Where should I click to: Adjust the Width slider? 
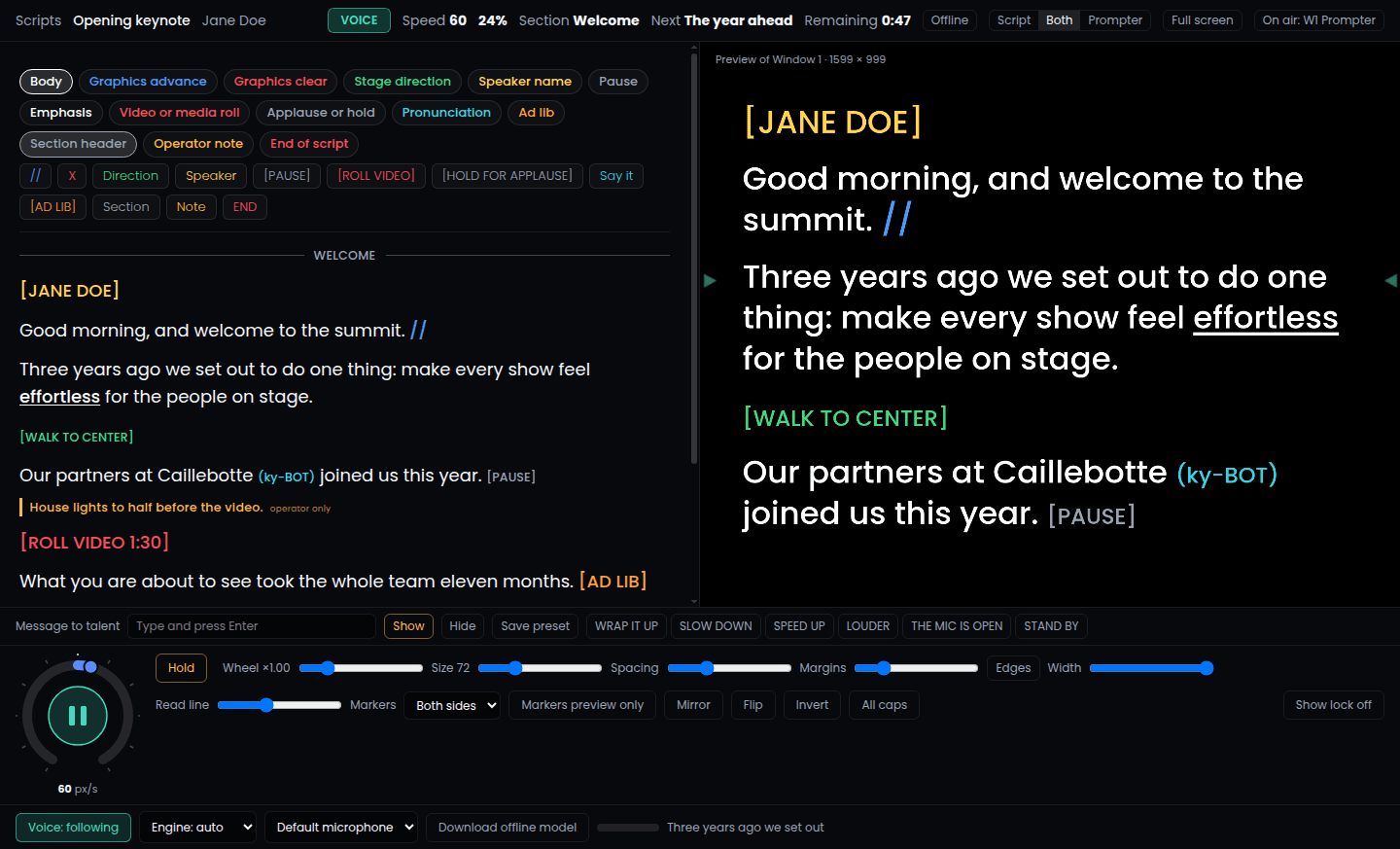click(1151, 668)
